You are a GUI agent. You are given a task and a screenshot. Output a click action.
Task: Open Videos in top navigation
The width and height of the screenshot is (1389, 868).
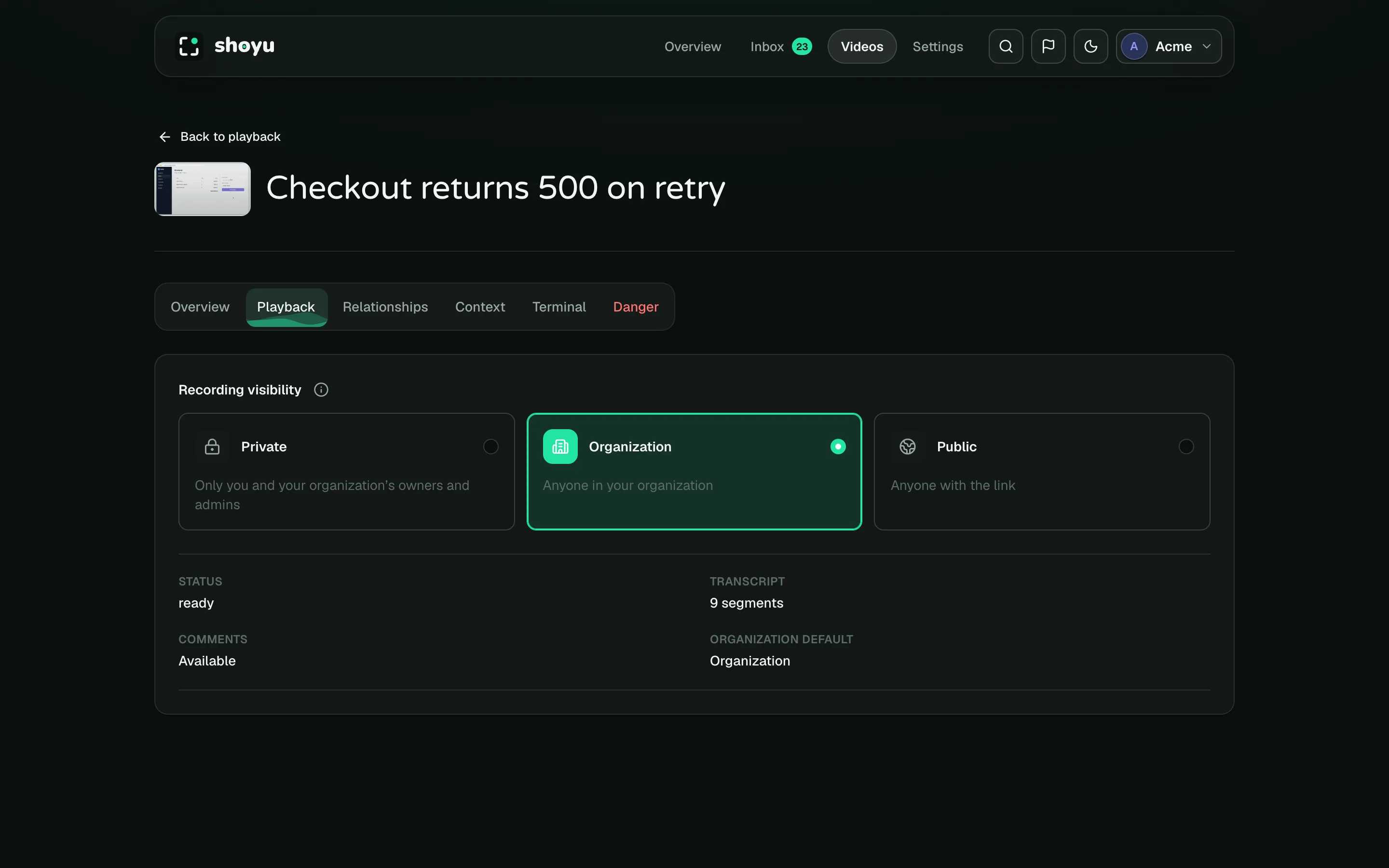point(862,46)
